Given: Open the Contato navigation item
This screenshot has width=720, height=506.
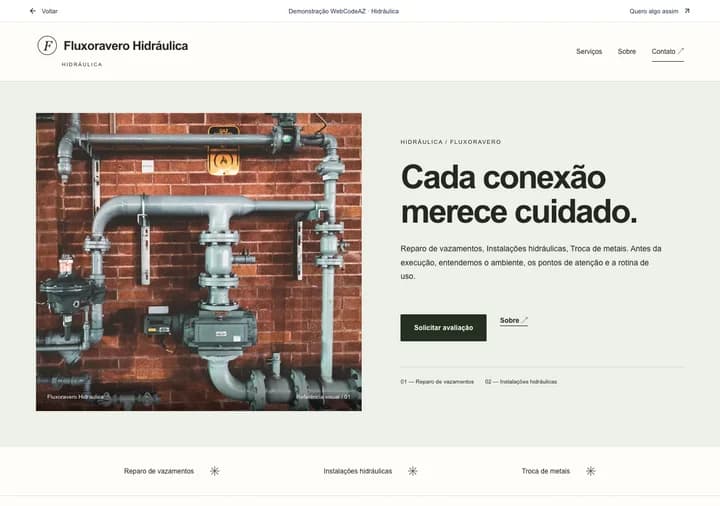Looking at the screenshot, I should pyautogui.click(x=668, y=51).
